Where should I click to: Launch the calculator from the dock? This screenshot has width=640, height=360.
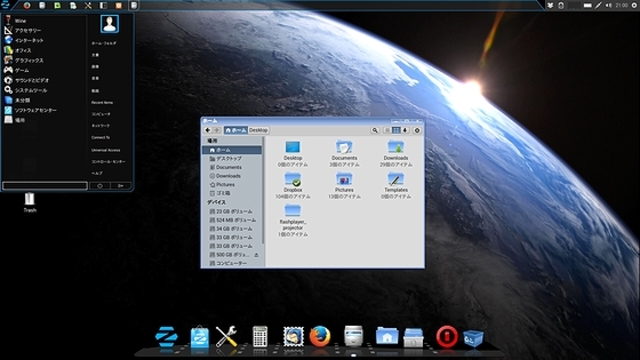click(260, 336)
